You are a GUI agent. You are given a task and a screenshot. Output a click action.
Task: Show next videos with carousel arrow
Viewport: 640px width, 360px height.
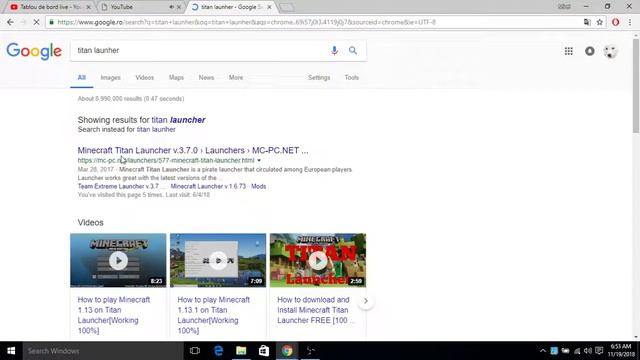(366, 301)
